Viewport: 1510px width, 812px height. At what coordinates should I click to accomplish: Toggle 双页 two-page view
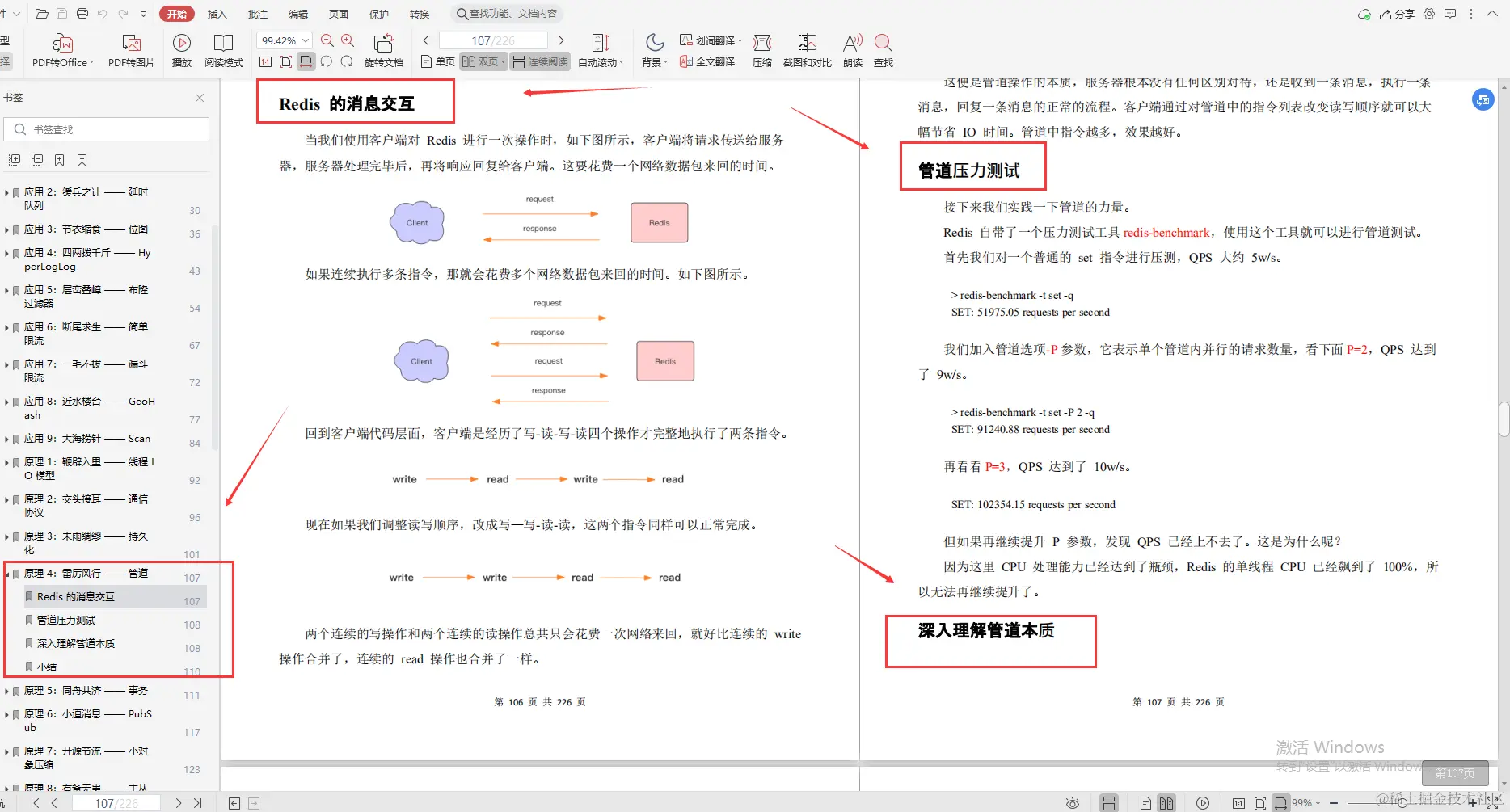pos(482,61)
